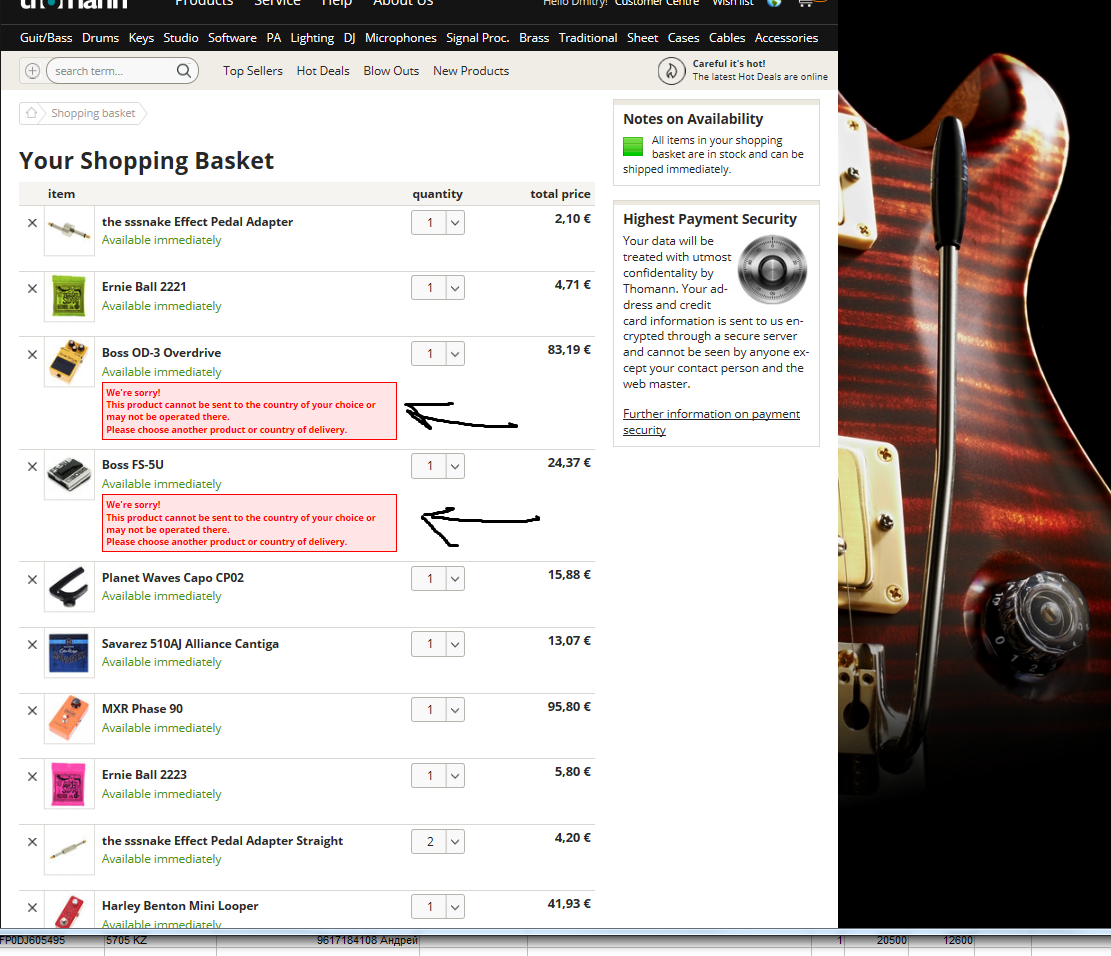Image resolution: width=1111 pixels, height=956 pixels.
Task: Click the search term input field
Action: [113, 71]
